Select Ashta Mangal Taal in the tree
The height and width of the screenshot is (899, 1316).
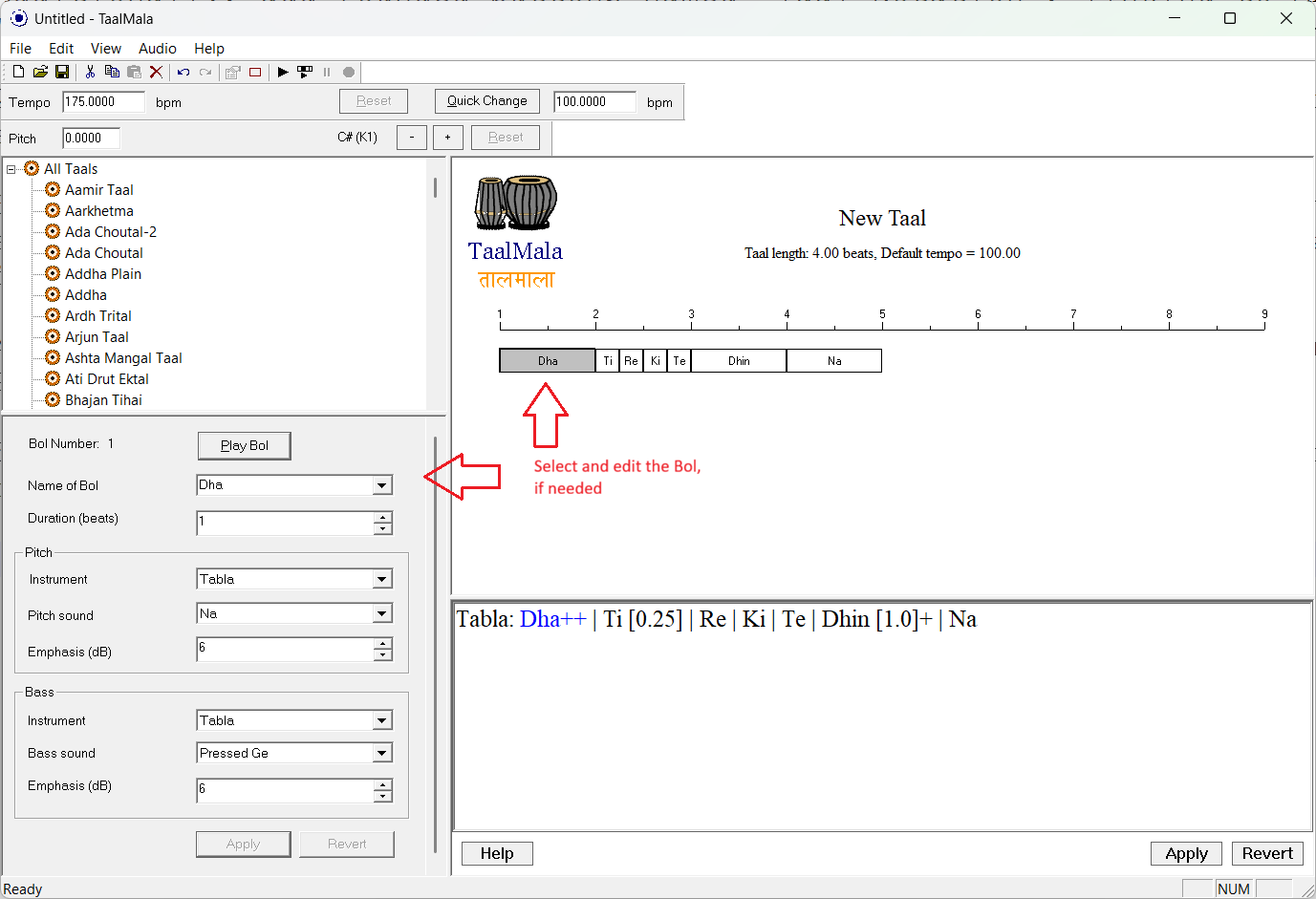(122, 358)
